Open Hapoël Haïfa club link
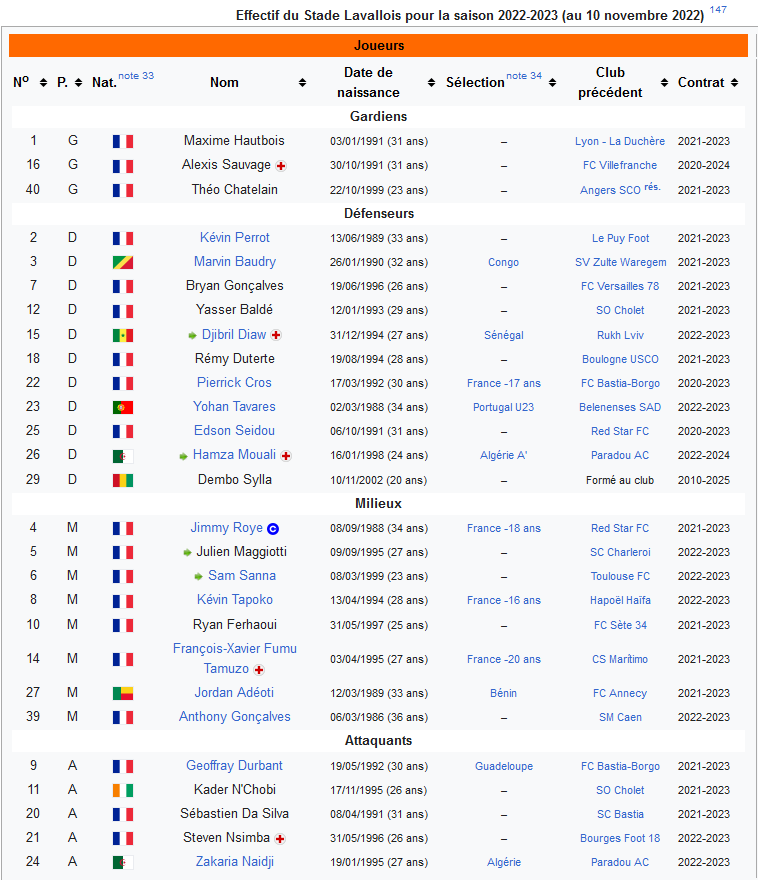Screen dimensions: 758x880 (620, 600)
